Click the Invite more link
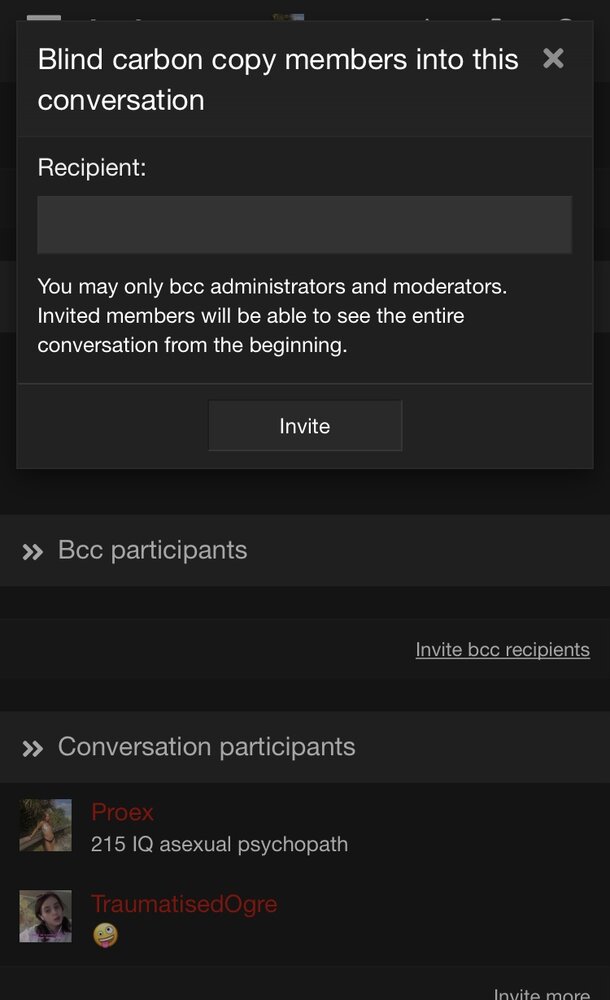This screenshot has height=1000, width=610. pyautogui.click(x=541, y=993)
